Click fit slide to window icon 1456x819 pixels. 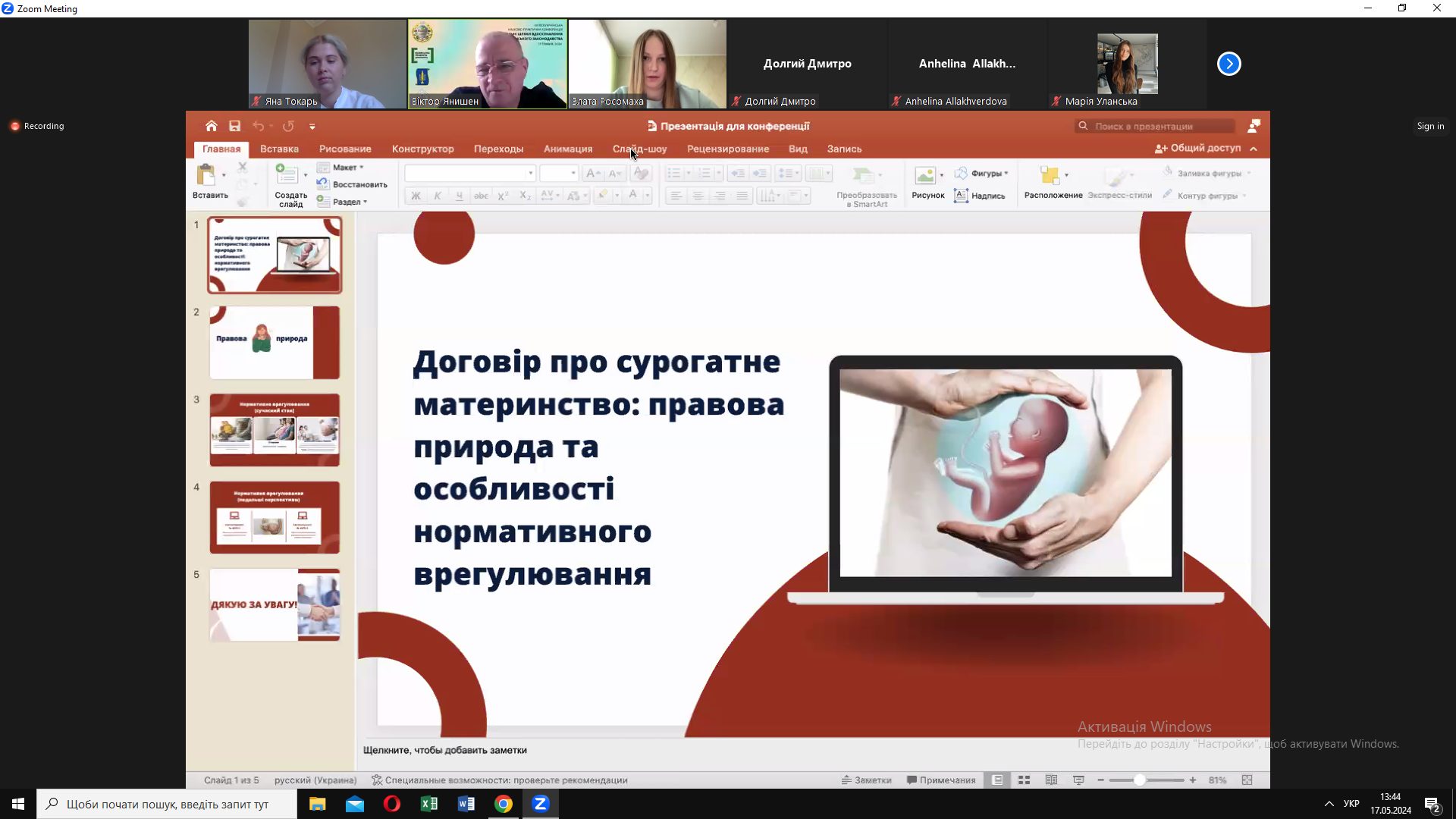point(1247,780)
